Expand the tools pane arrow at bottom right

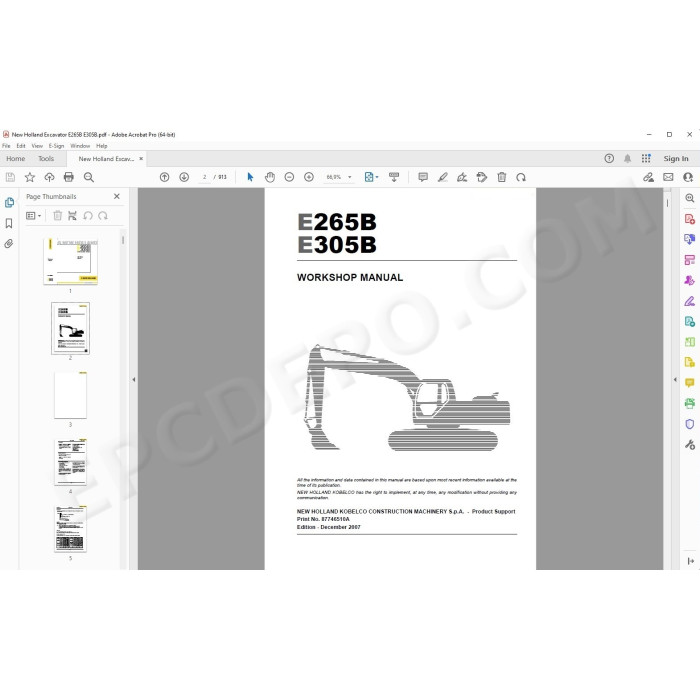click(691, 561)
